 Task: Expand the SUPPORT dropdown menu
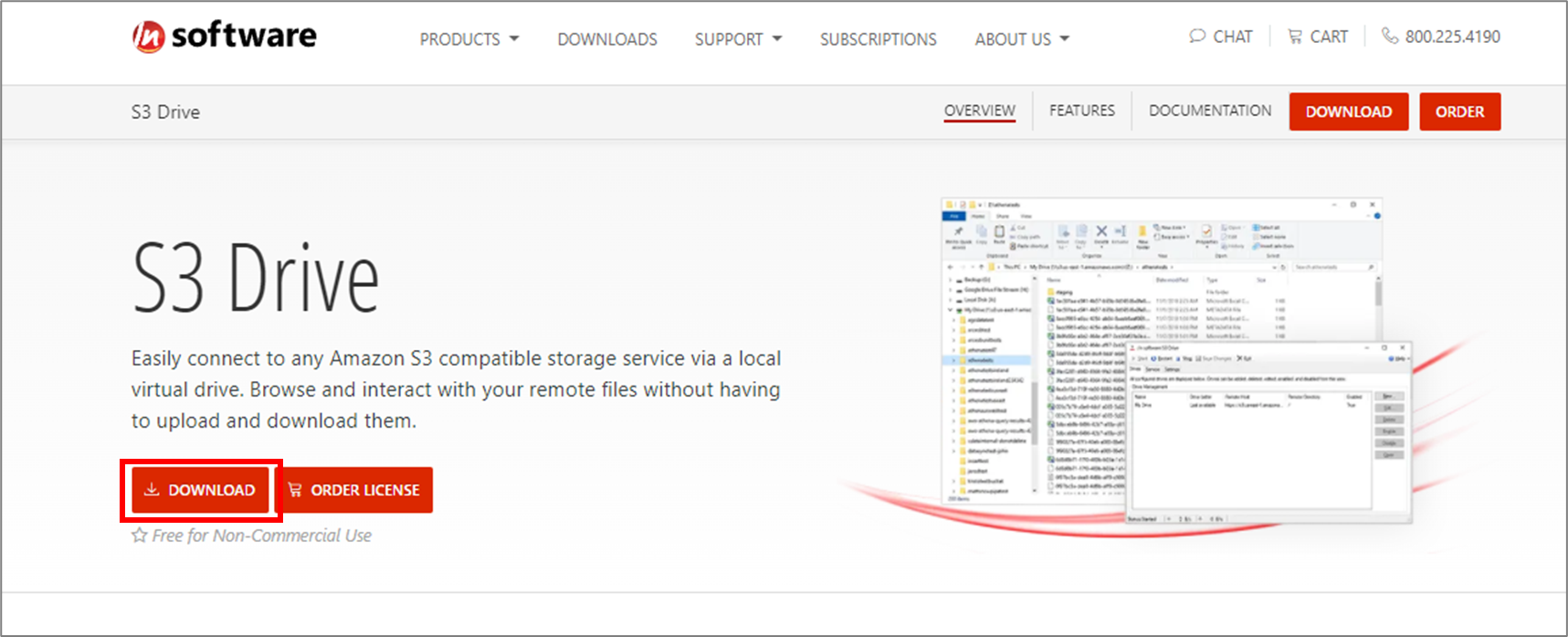tap(738, 39)
